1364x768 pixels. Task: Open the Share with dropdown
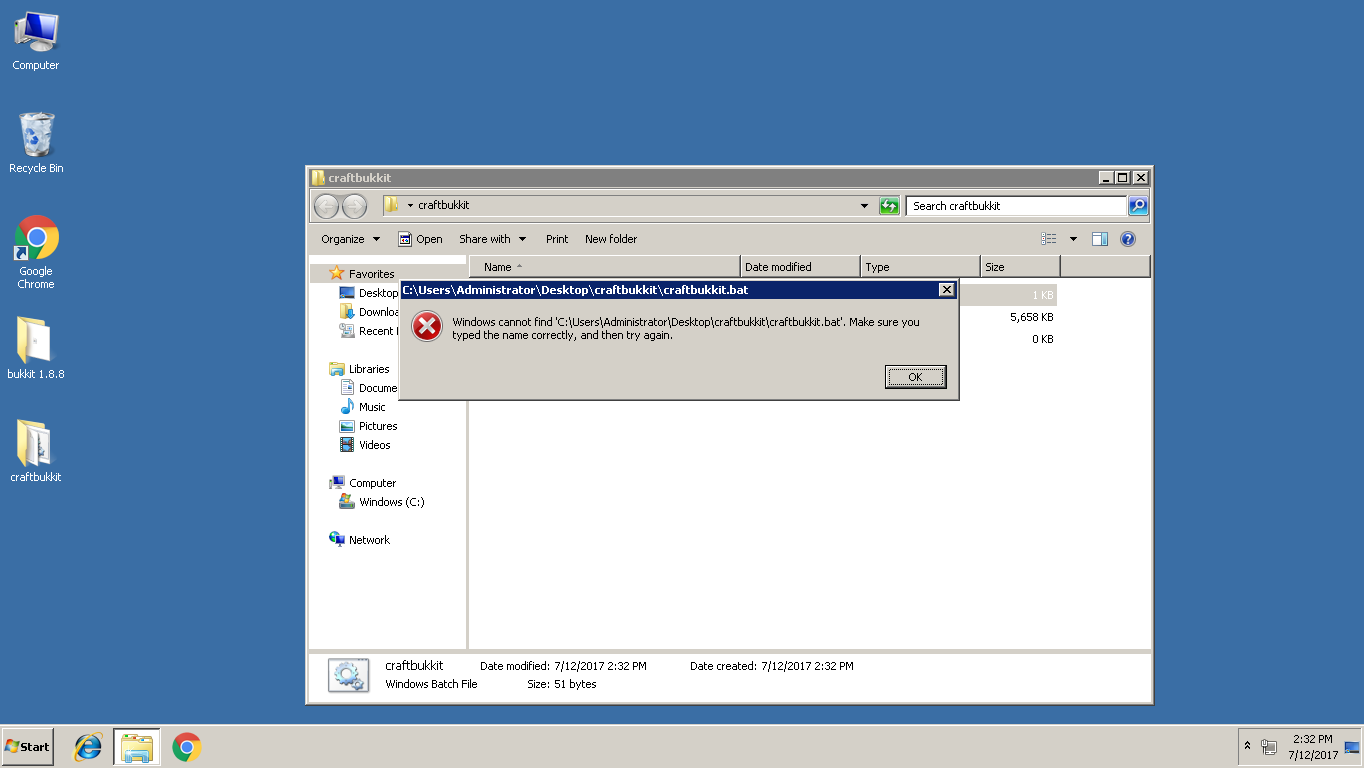[493, 239]
